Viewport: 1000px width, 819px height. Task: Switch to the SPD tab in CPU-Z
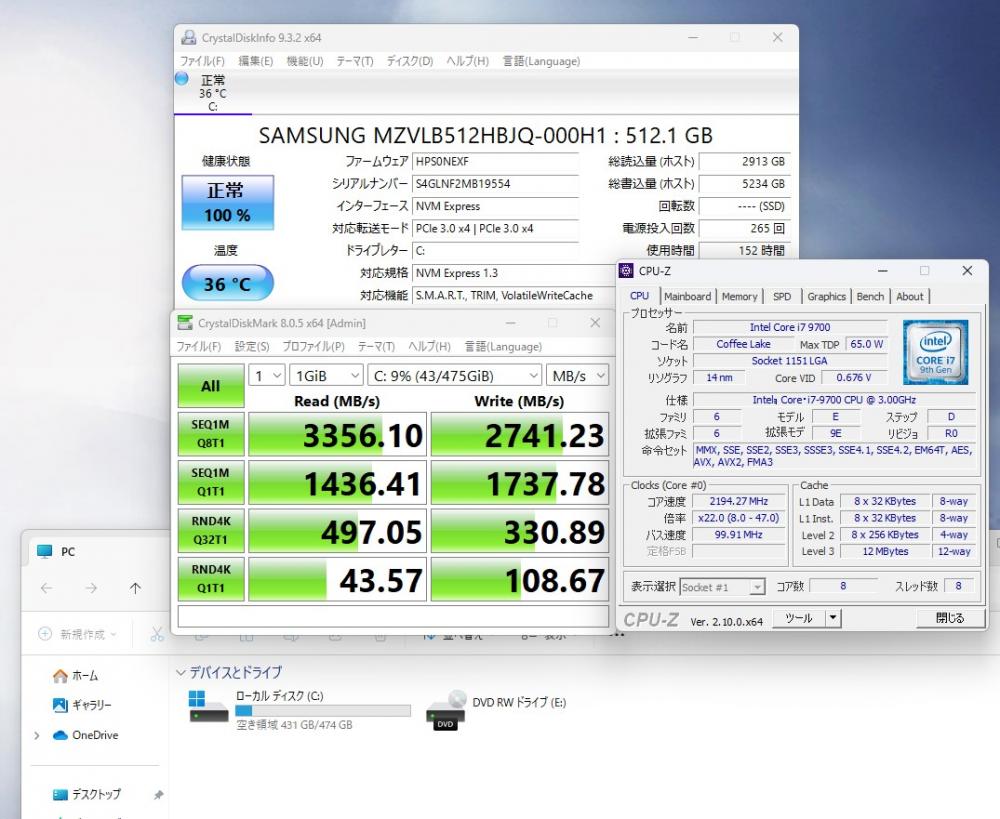click(782, 297)
